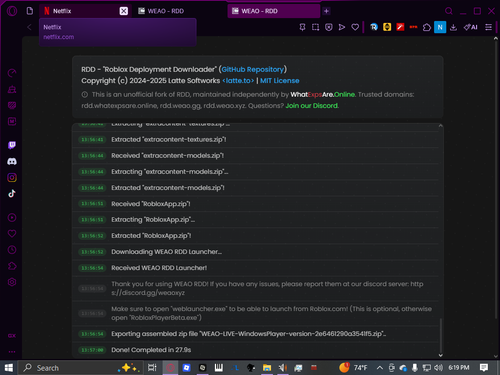Open Settings gear in sidebar
Viewport: 500px width, 375px height.
12,282
